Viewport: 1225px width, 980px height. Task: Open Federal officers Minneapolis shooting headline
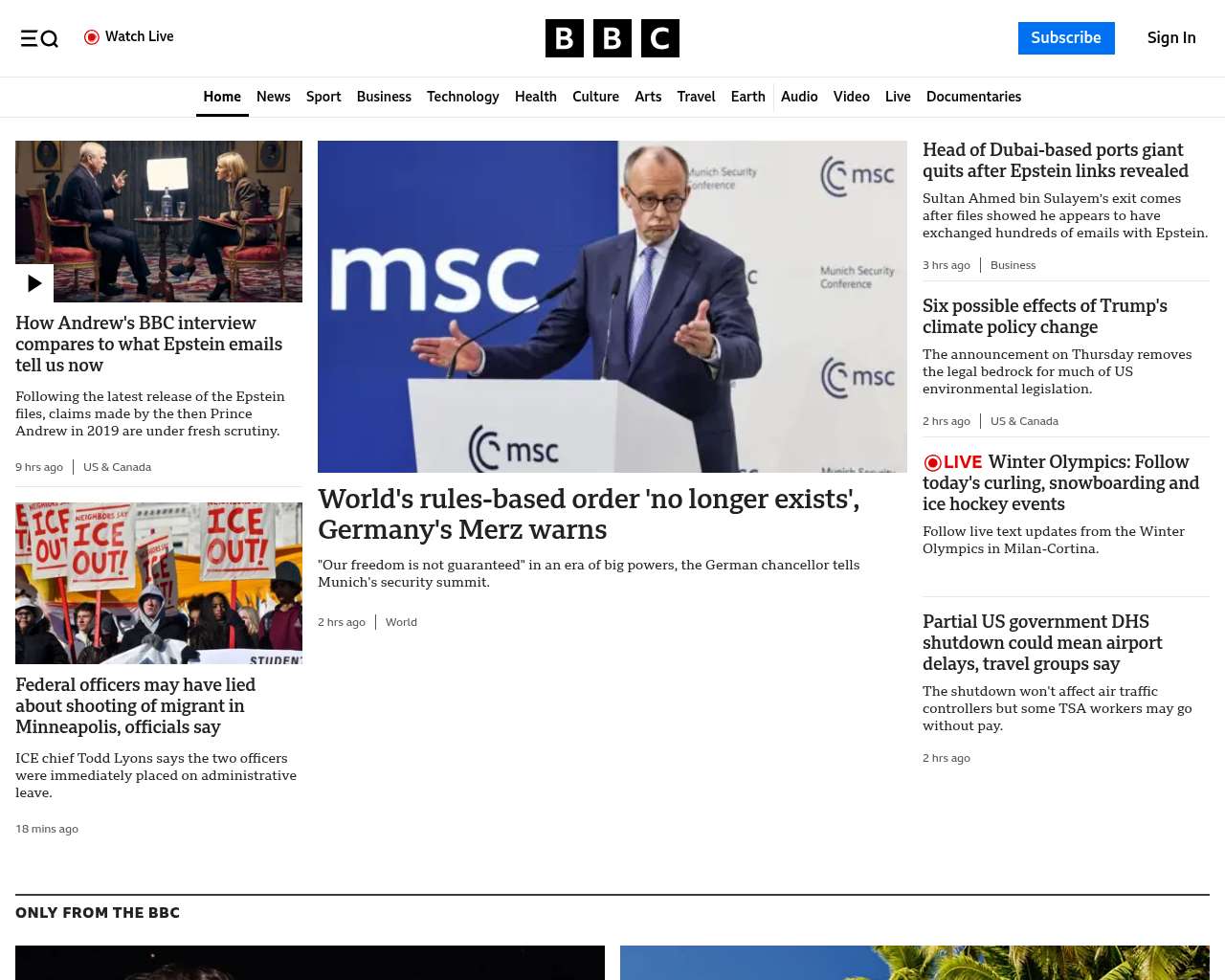pyautogui.click(x=135, y=706)
